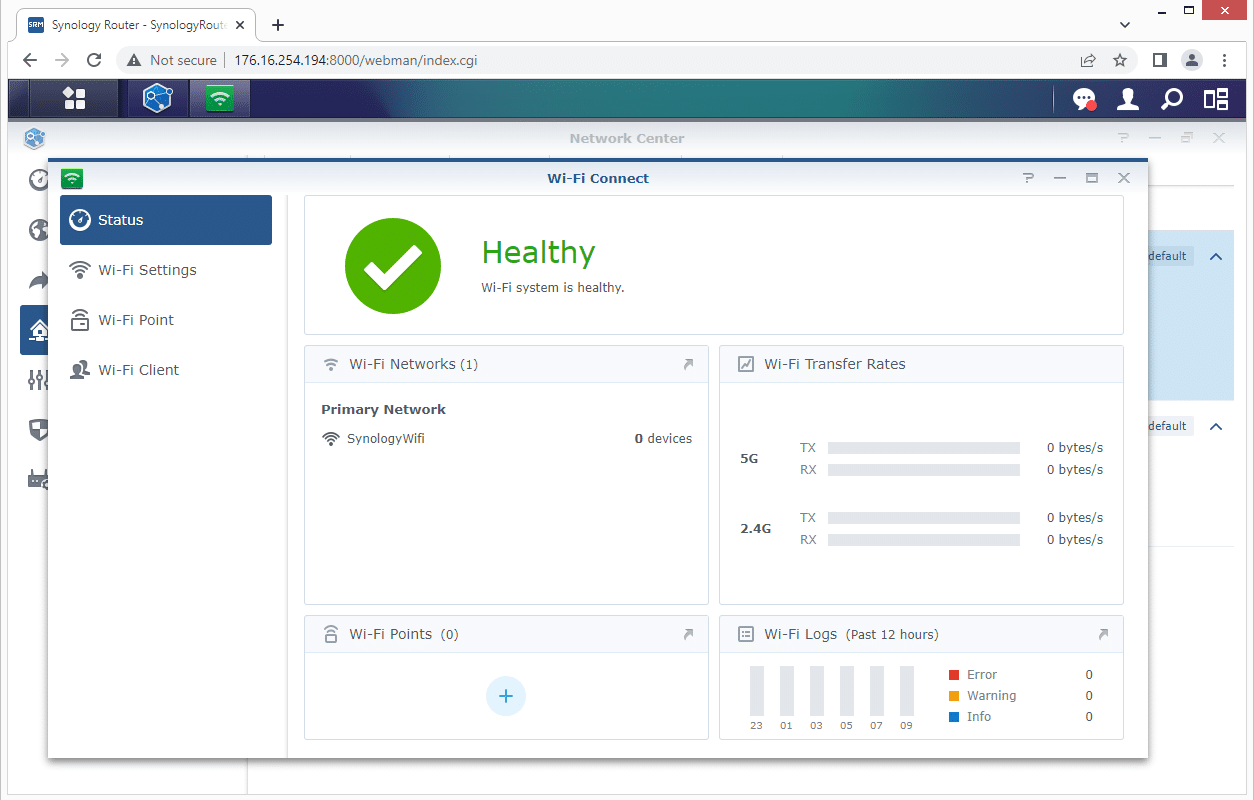Click the 2.4G band label
This screenshot has height=800, width=1254.
pos(755,529)
